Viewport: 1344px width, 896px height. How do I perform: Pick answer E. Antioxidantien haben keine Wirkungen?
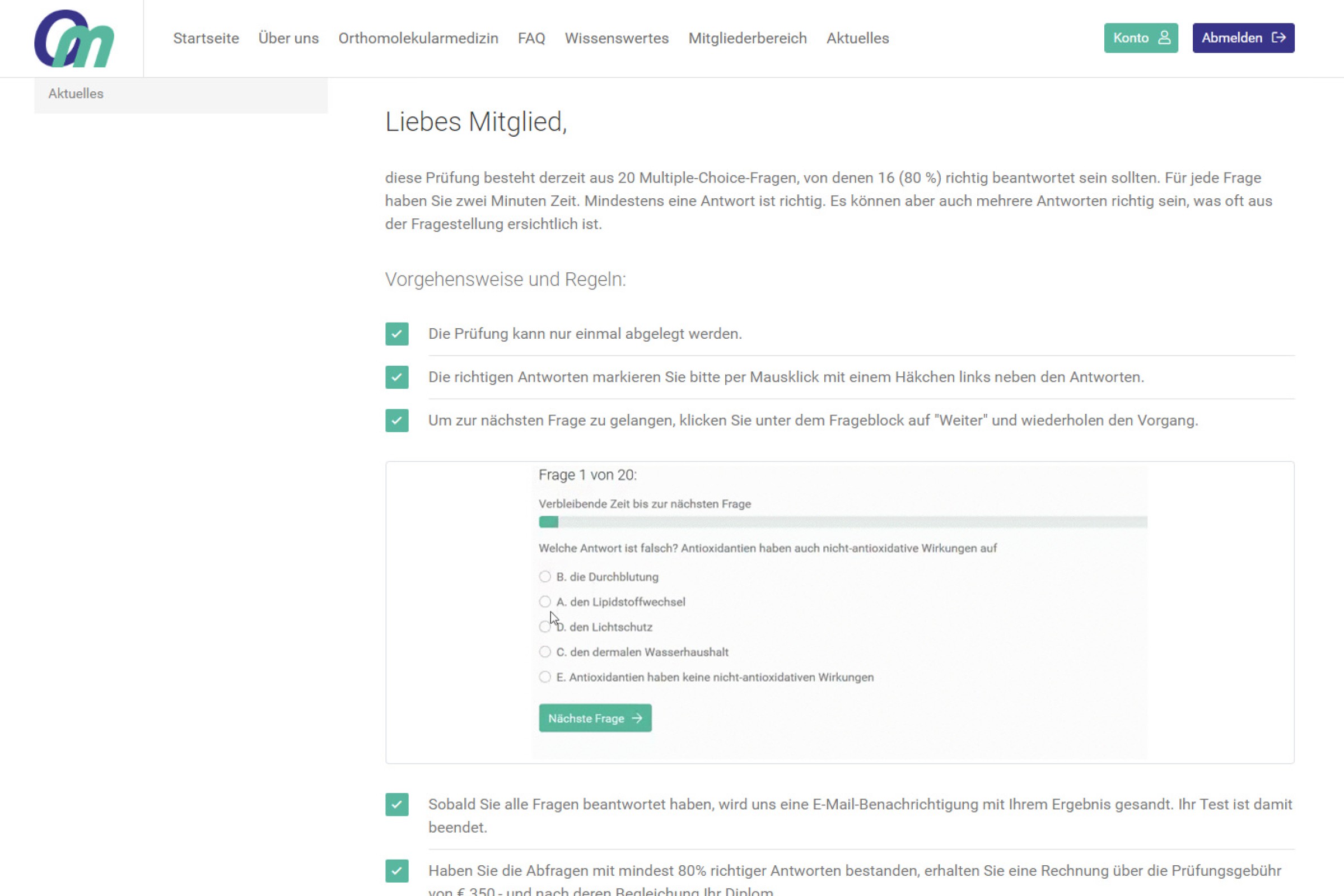[x=545, y=677]
